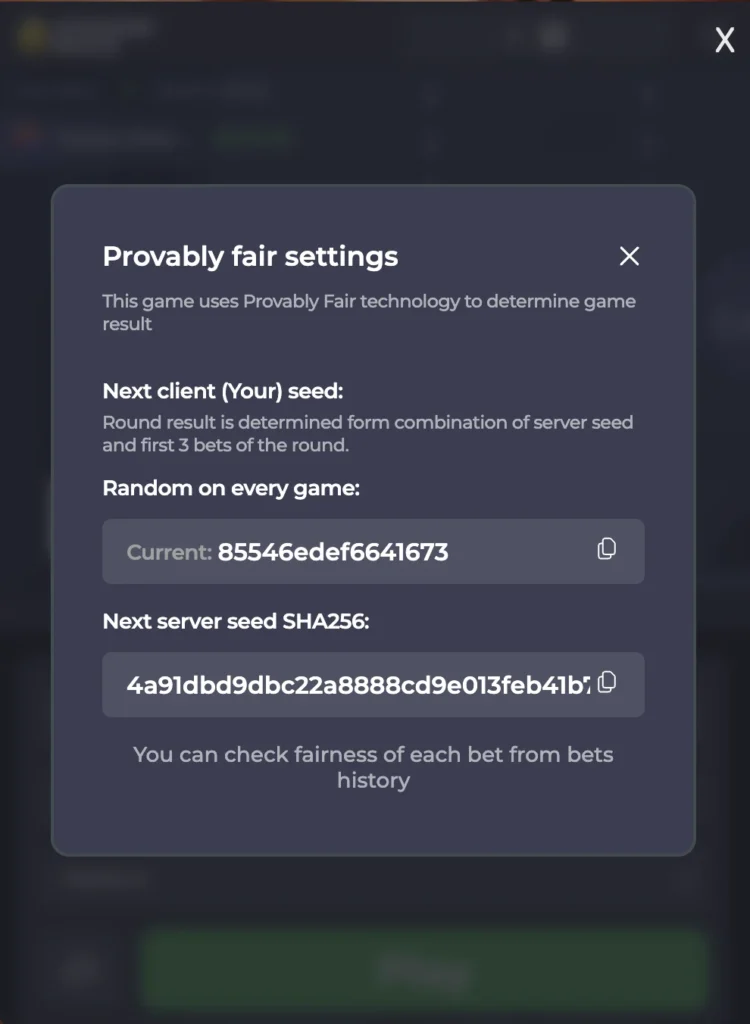Copy the next server seed SHA256 hash
This screenshot has width=750, height=1024.
click(606, 684)
